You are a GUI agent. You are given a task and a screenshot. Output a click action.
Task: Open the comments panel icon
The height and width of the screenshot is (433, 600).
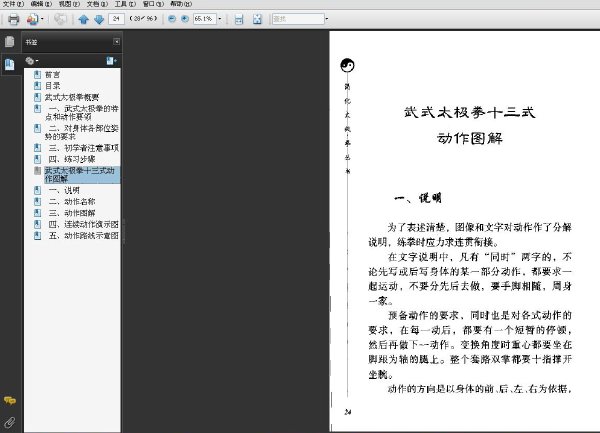[x=10, y=400]
